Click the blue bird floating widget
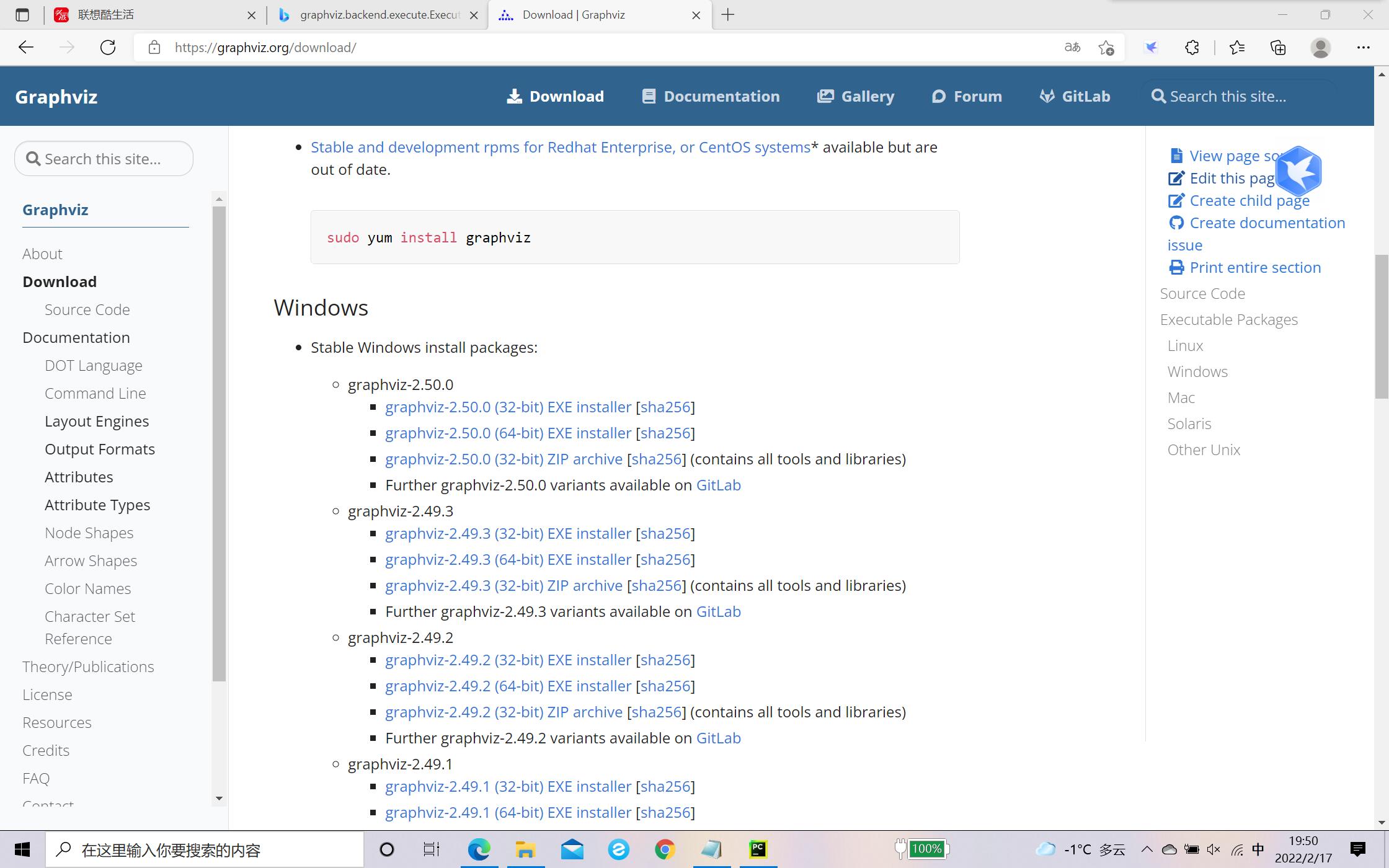The image size is (1389, 868). 1299,171
